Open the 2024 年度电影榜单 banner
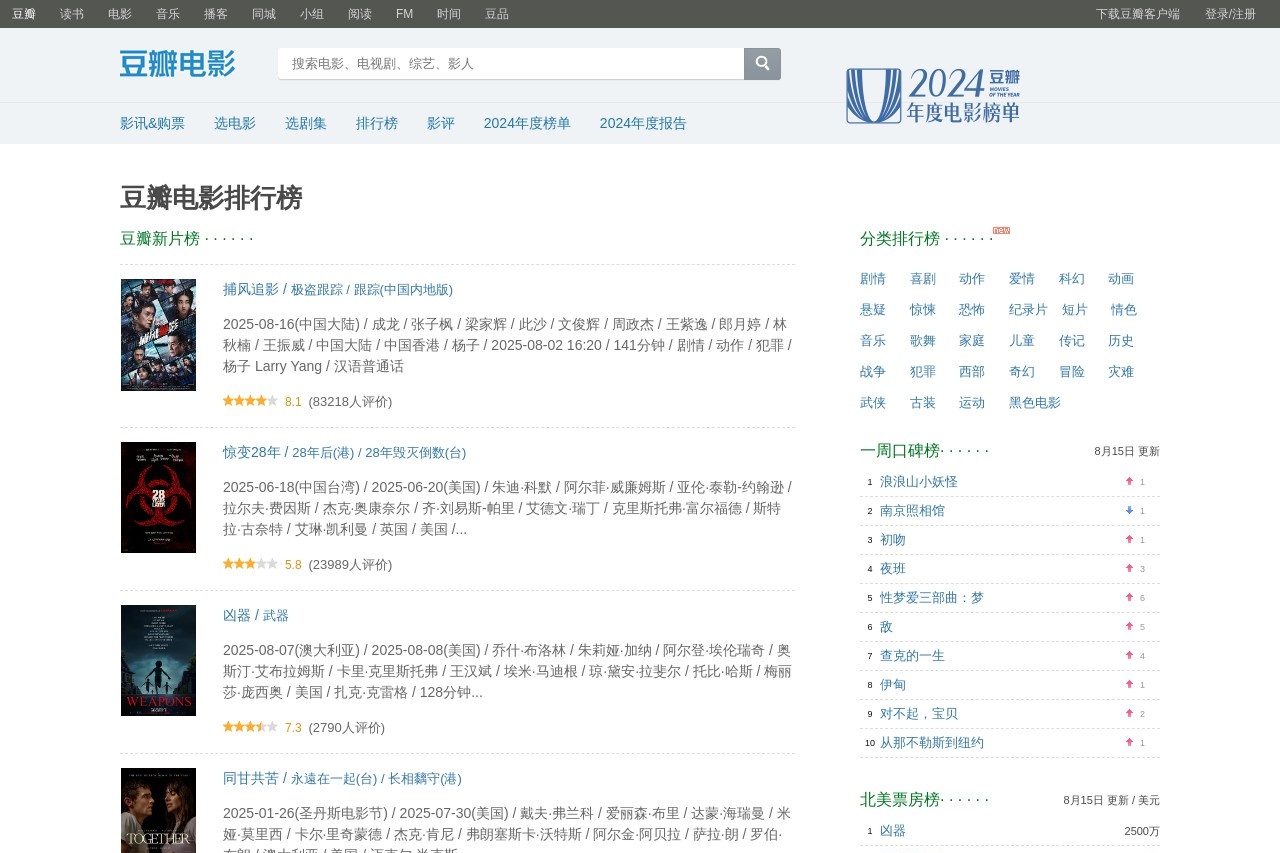The height and width of the screenshot is (853, 1280). tap(932, 96)
